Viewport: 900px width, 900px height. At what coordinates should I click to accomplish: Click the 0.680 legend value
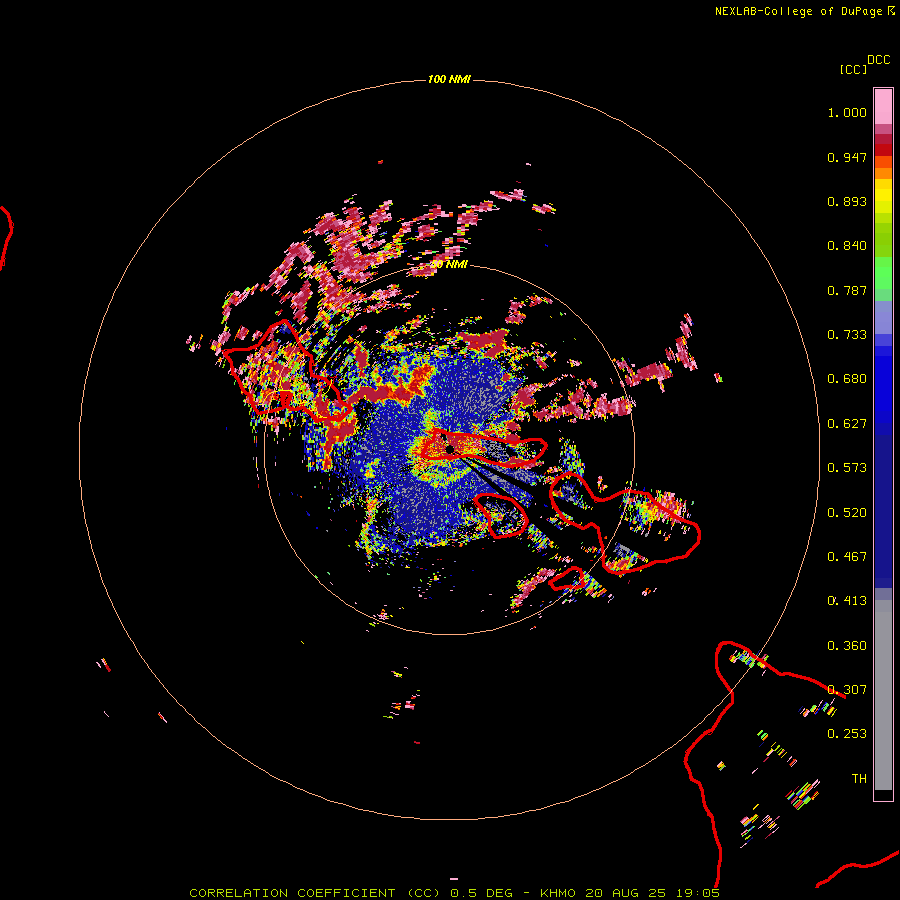[x=847, y=379]
